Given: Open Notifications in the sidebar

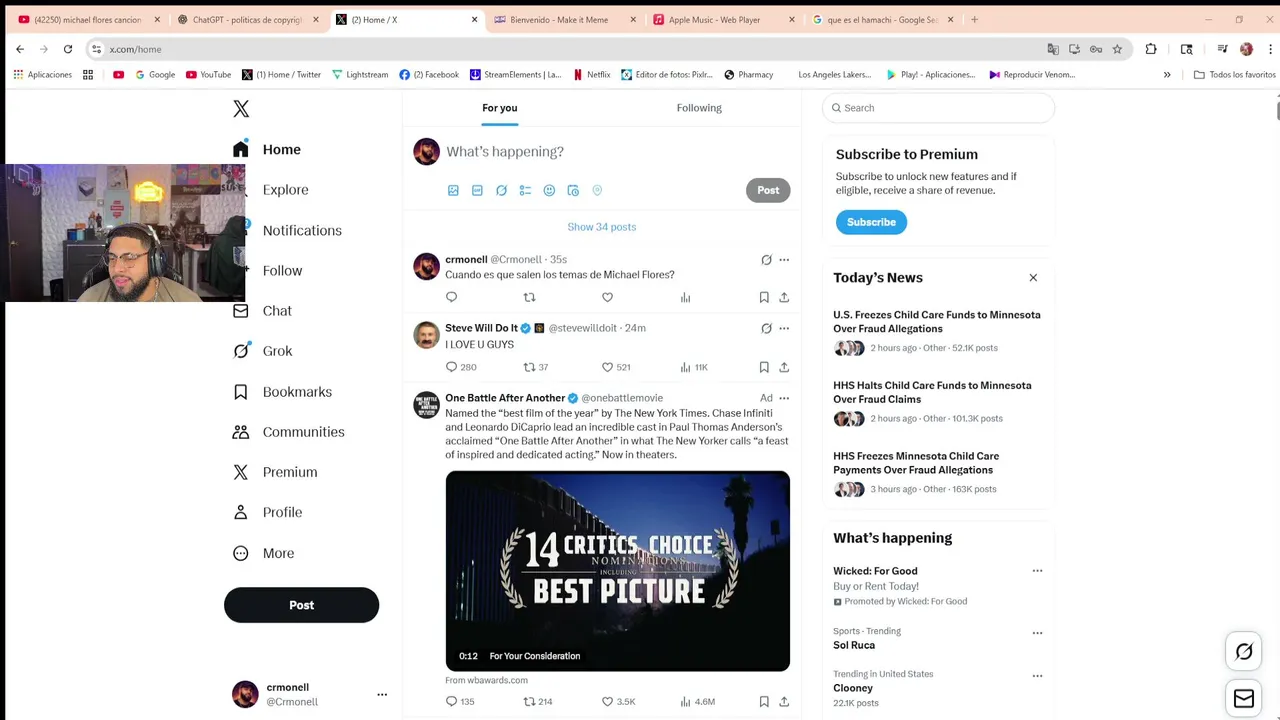Looking at the screenshot, I should tap(302, 230).
